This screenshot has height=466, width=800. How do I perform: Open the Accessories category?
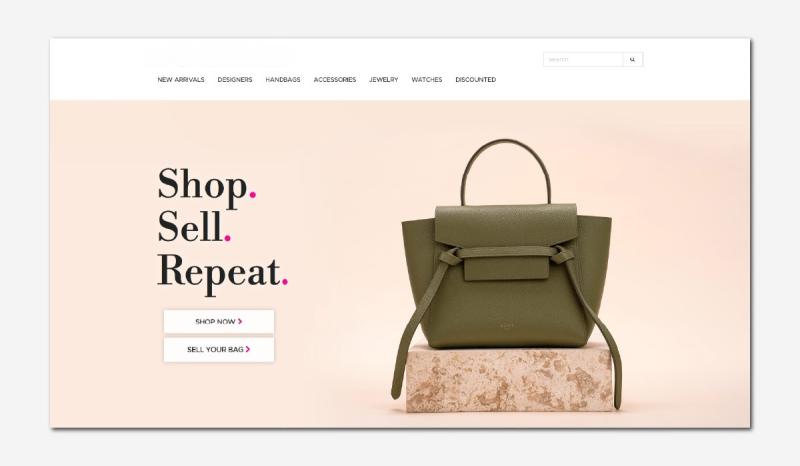pos(335,80)
